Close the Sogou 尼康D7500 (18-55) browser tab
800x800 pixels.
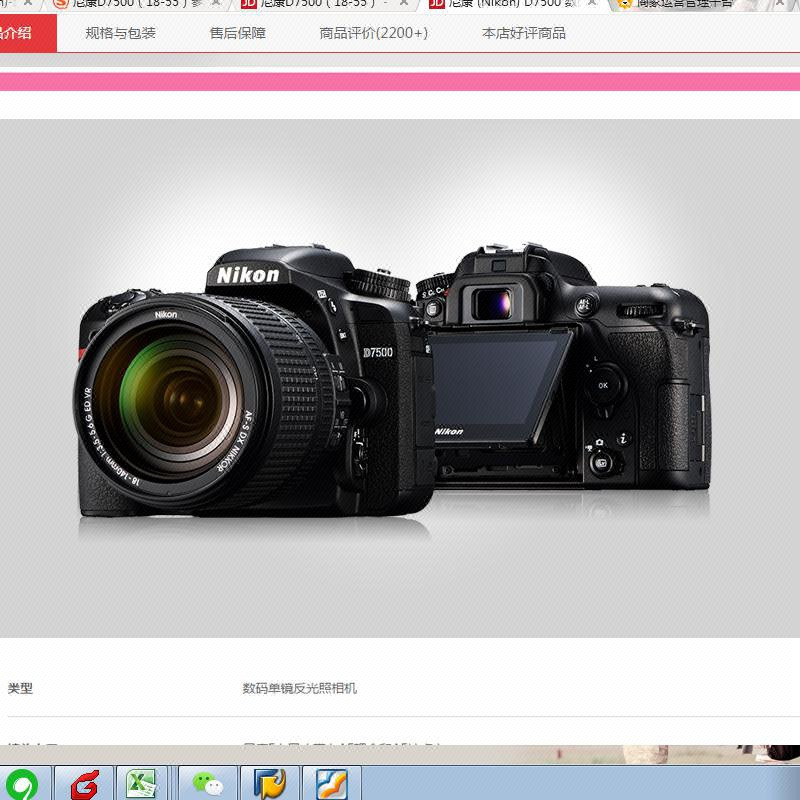[216, 3]
